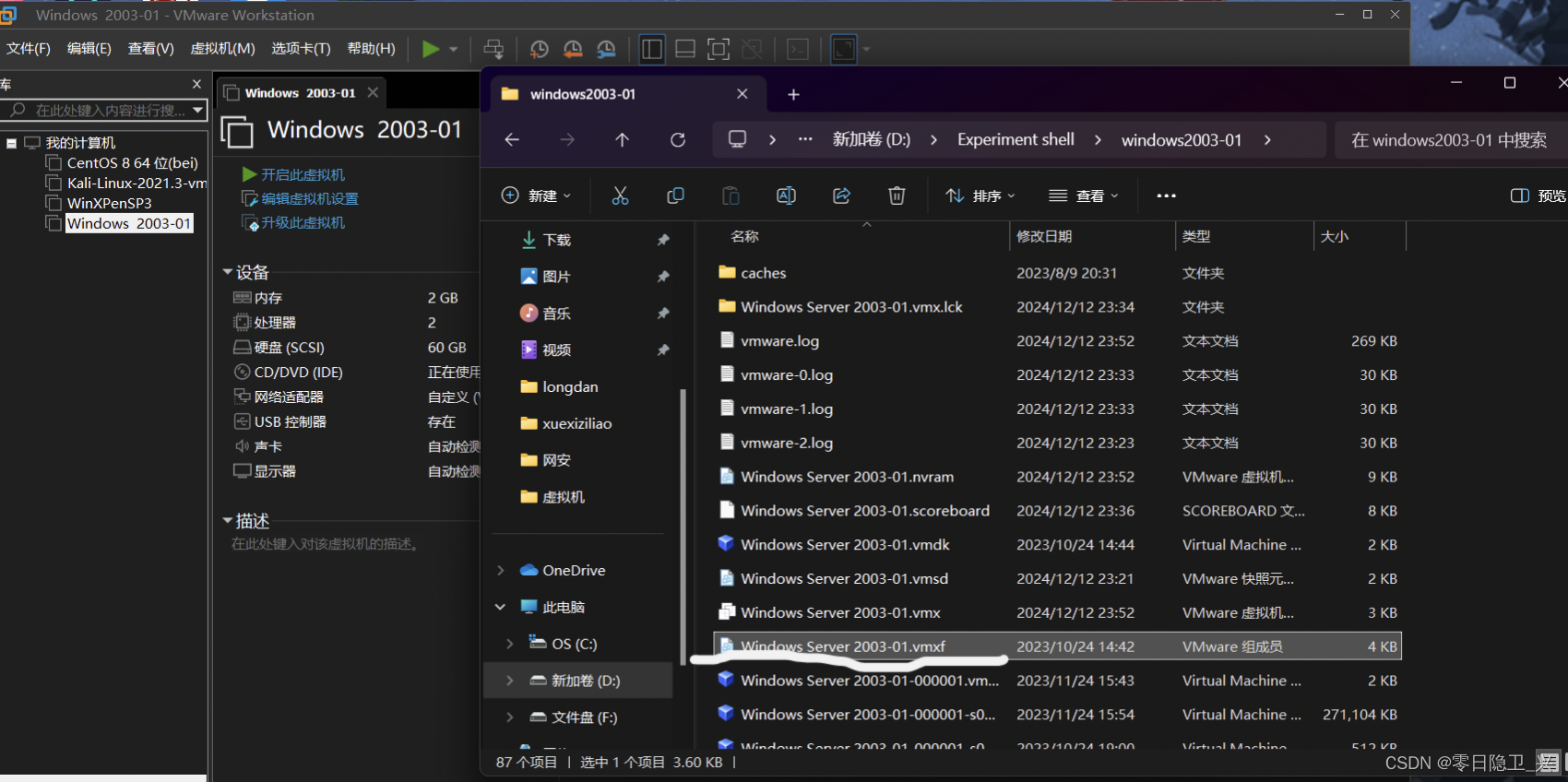
Task: Click the 升级此虚拟机 link
Action: 303,222
